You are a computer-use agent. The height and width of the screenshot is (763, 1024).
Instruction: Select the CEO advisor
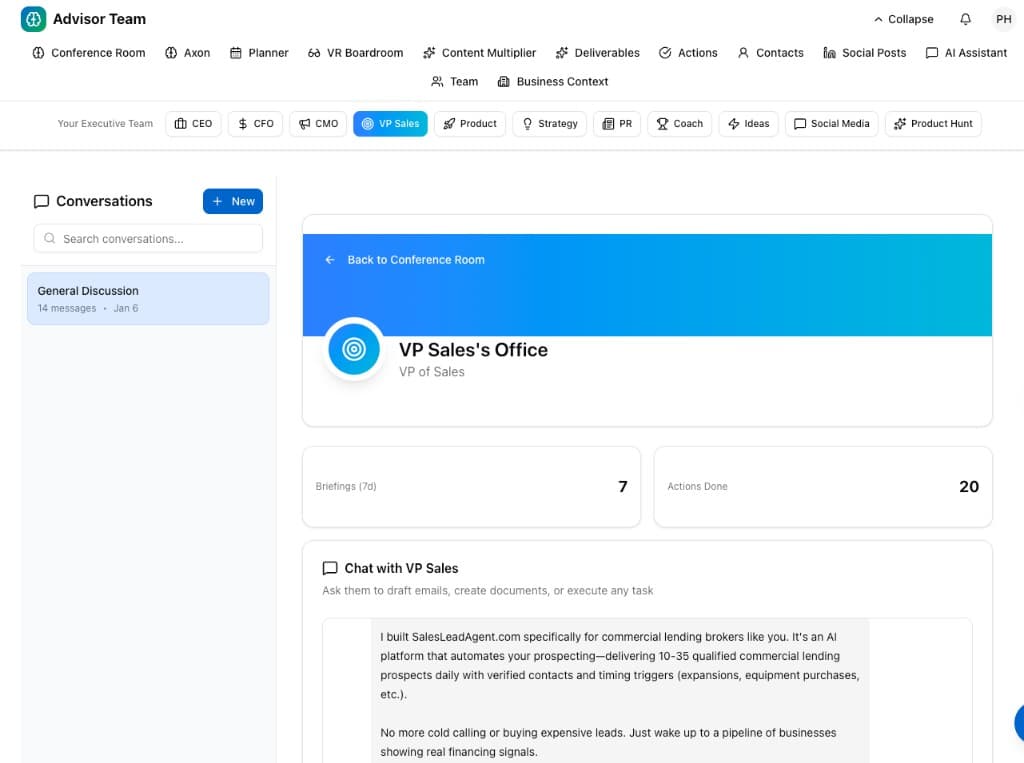click(193, 123)
